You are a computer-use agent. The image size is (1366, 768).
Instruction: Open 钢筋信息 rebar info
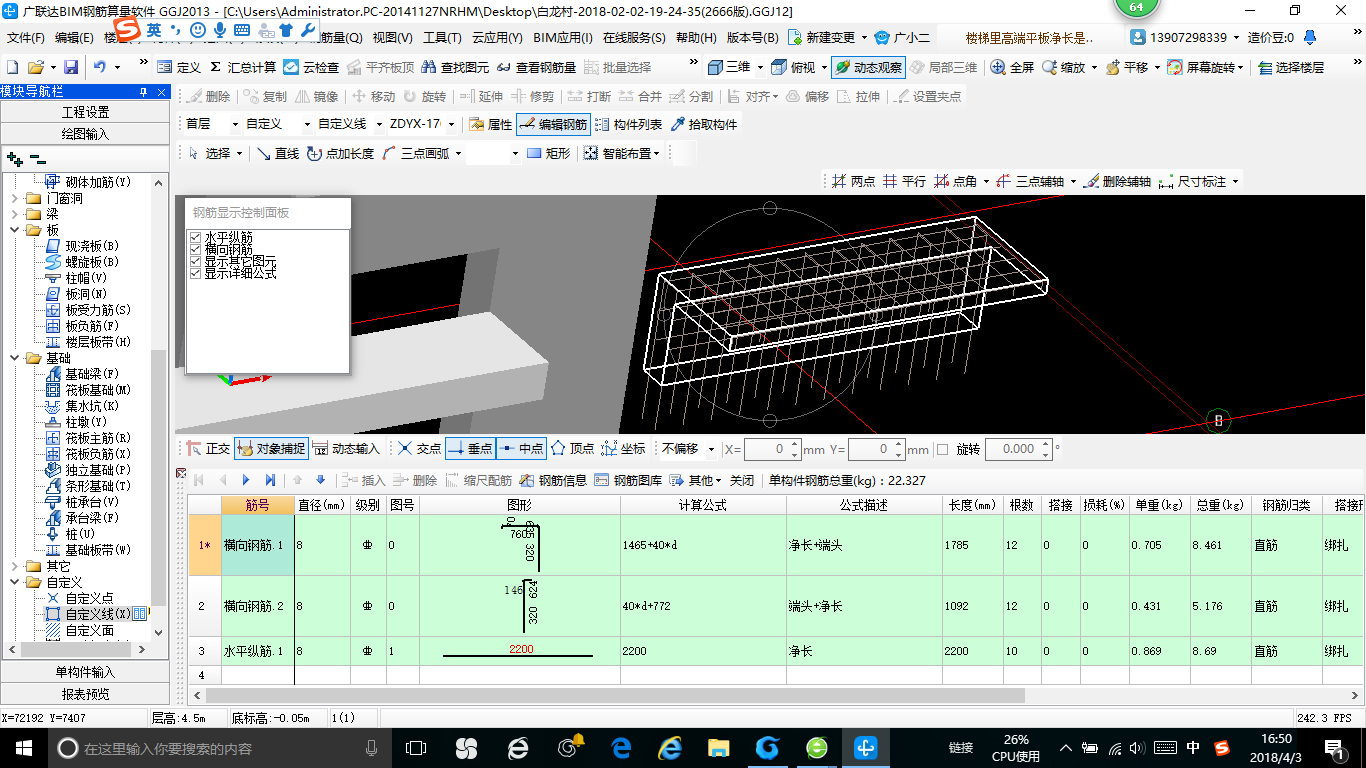tap(555, 480)
